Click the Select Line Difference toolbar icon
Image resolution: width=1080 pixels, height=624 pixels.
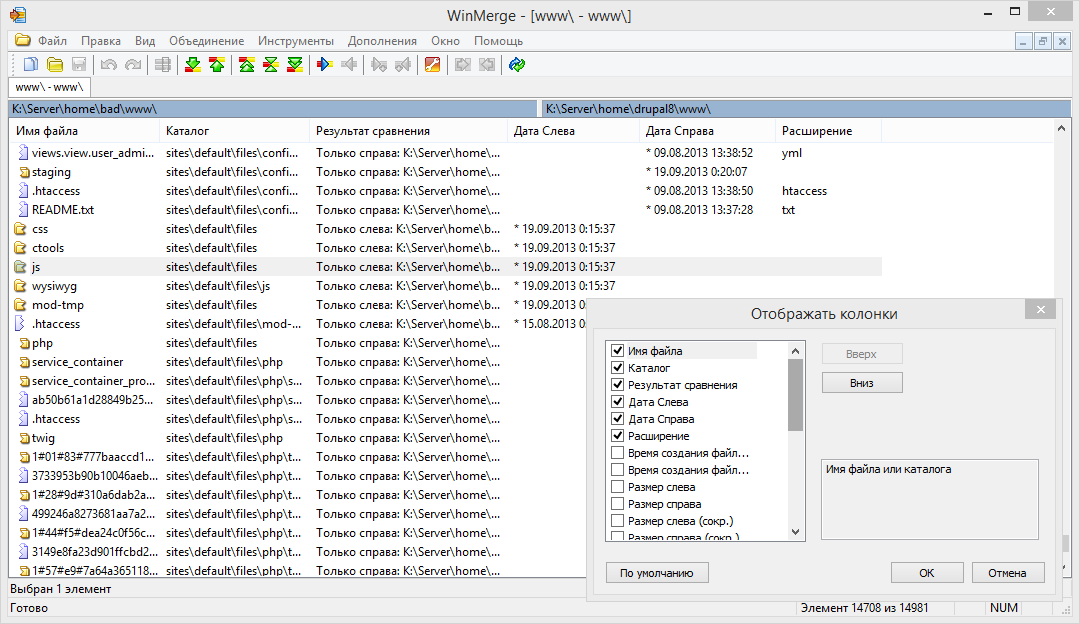pyautogui.click(x=163, y=65)
